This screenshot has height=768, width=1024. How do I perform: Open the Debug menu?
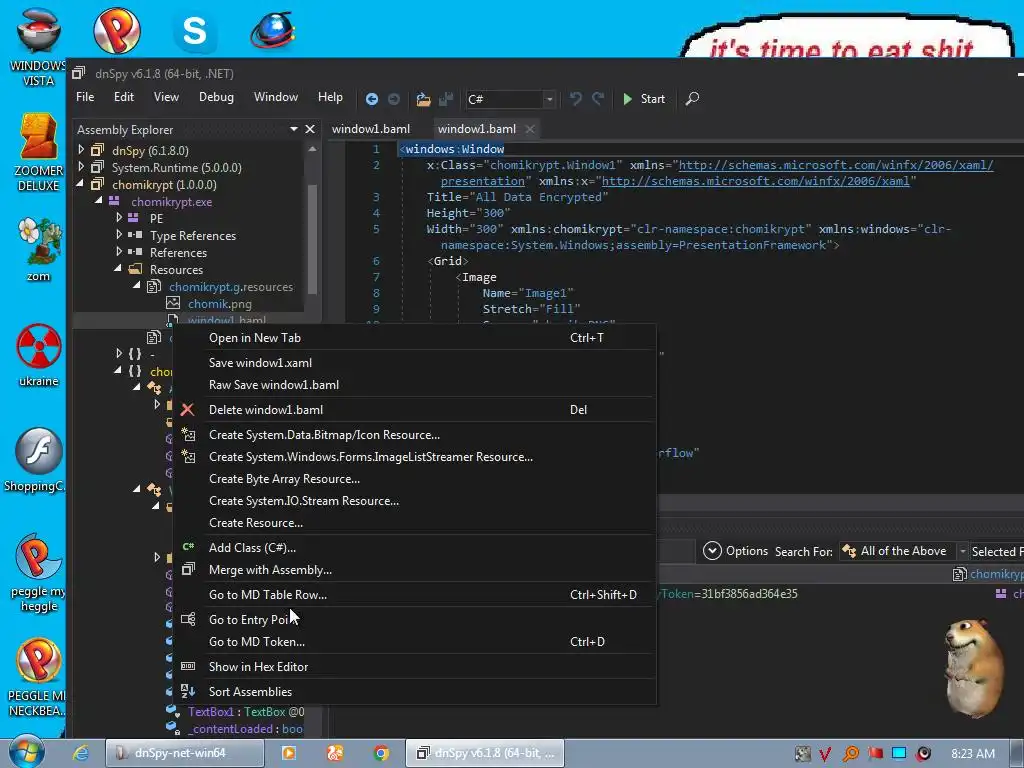(216, 97)
